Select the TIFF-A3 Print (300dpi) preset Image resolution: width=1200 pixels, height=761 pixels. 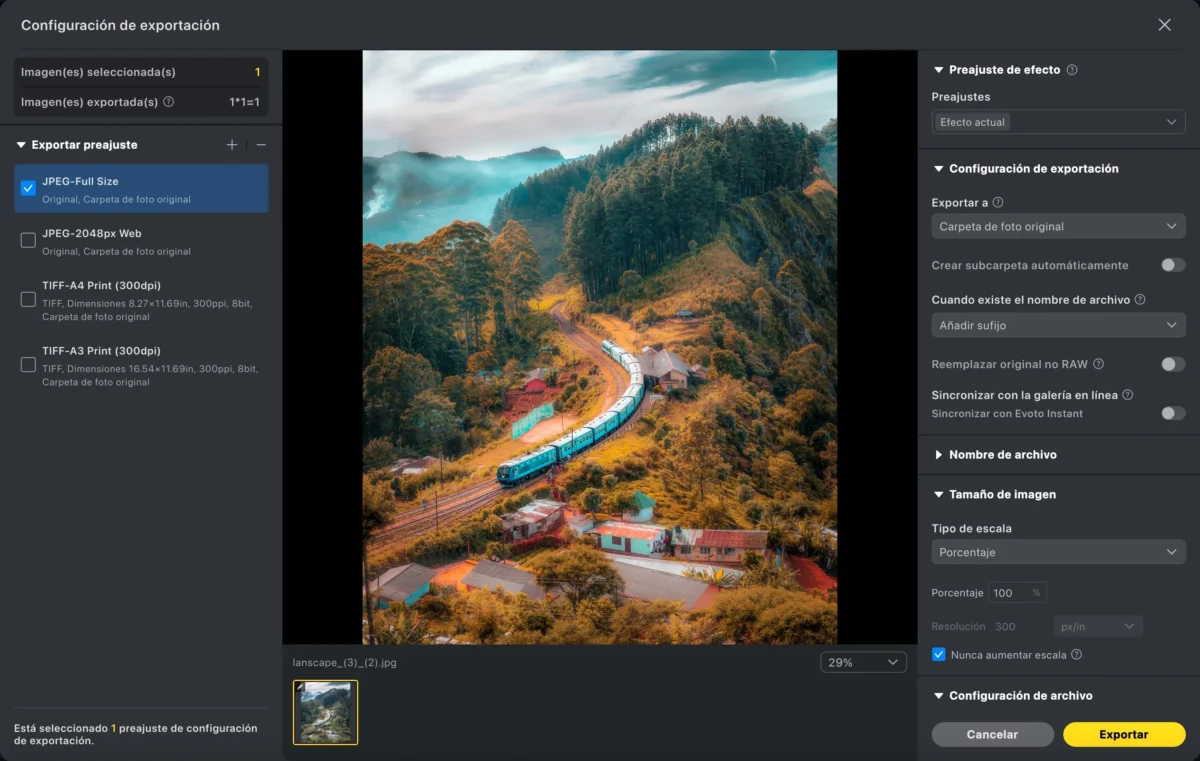coord(141,365)
